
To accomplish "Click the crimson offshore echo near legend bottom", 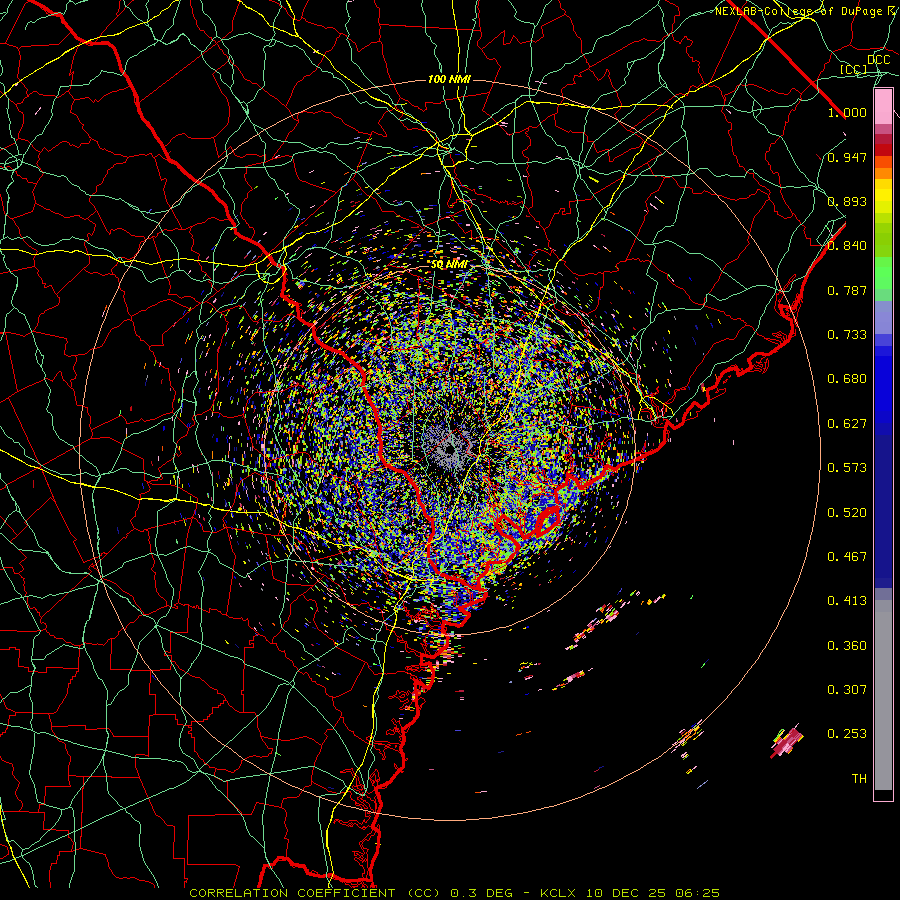I will click(x=786, y=741).
